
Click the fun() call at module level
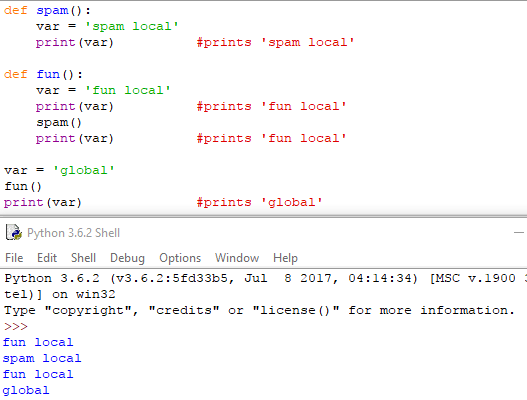pos(23,186)
